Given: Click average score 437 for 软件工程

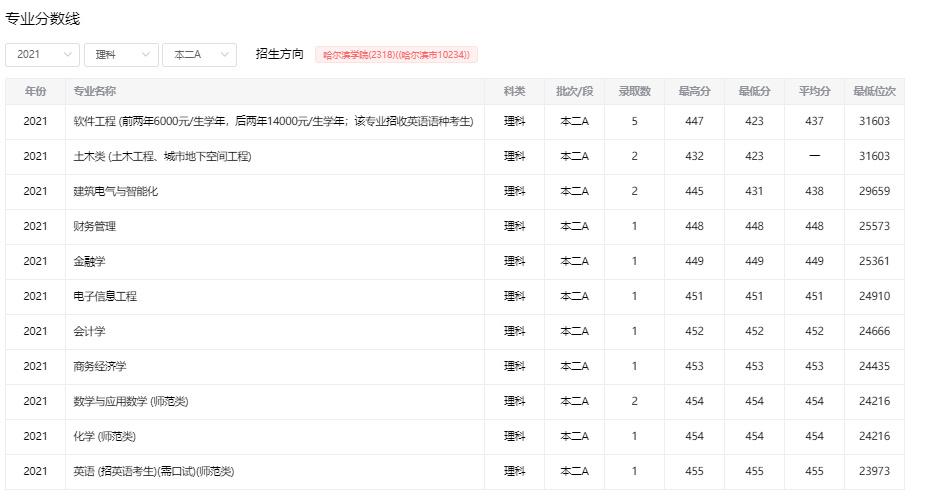Looking at the screenshot, I should (815, 121).
